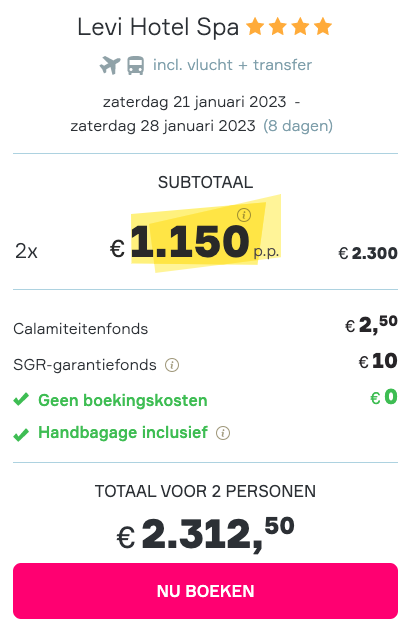Click incl. vlucht + transfer text
Viewport: 407px width, 633px height.
click(x=232, y=65)
